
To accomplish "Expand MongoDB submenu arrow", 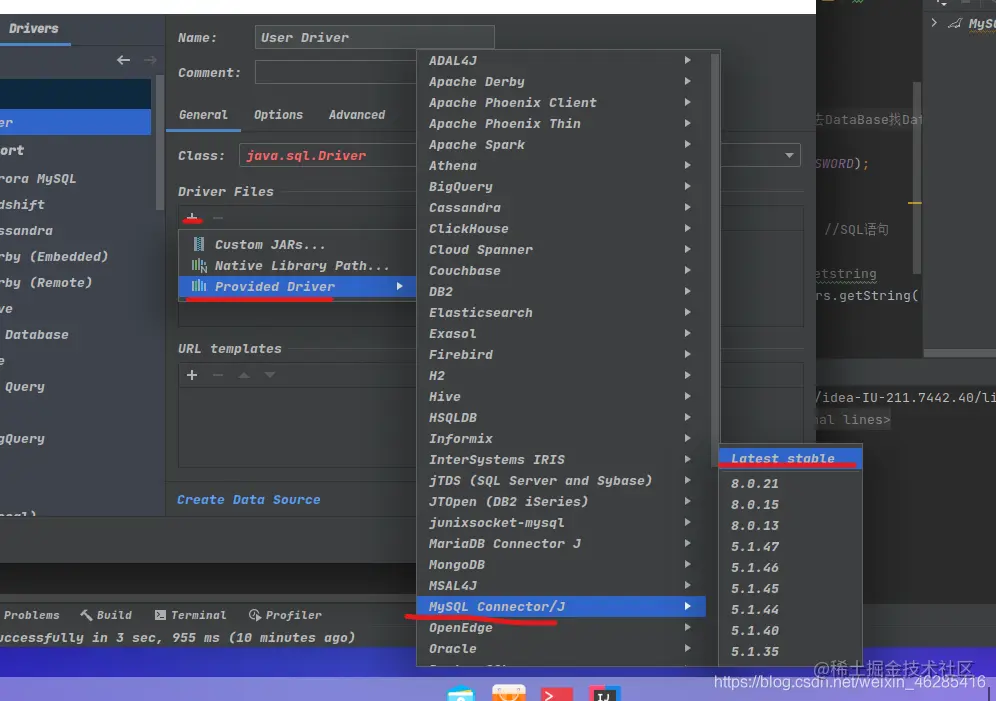I will point(687,564).
